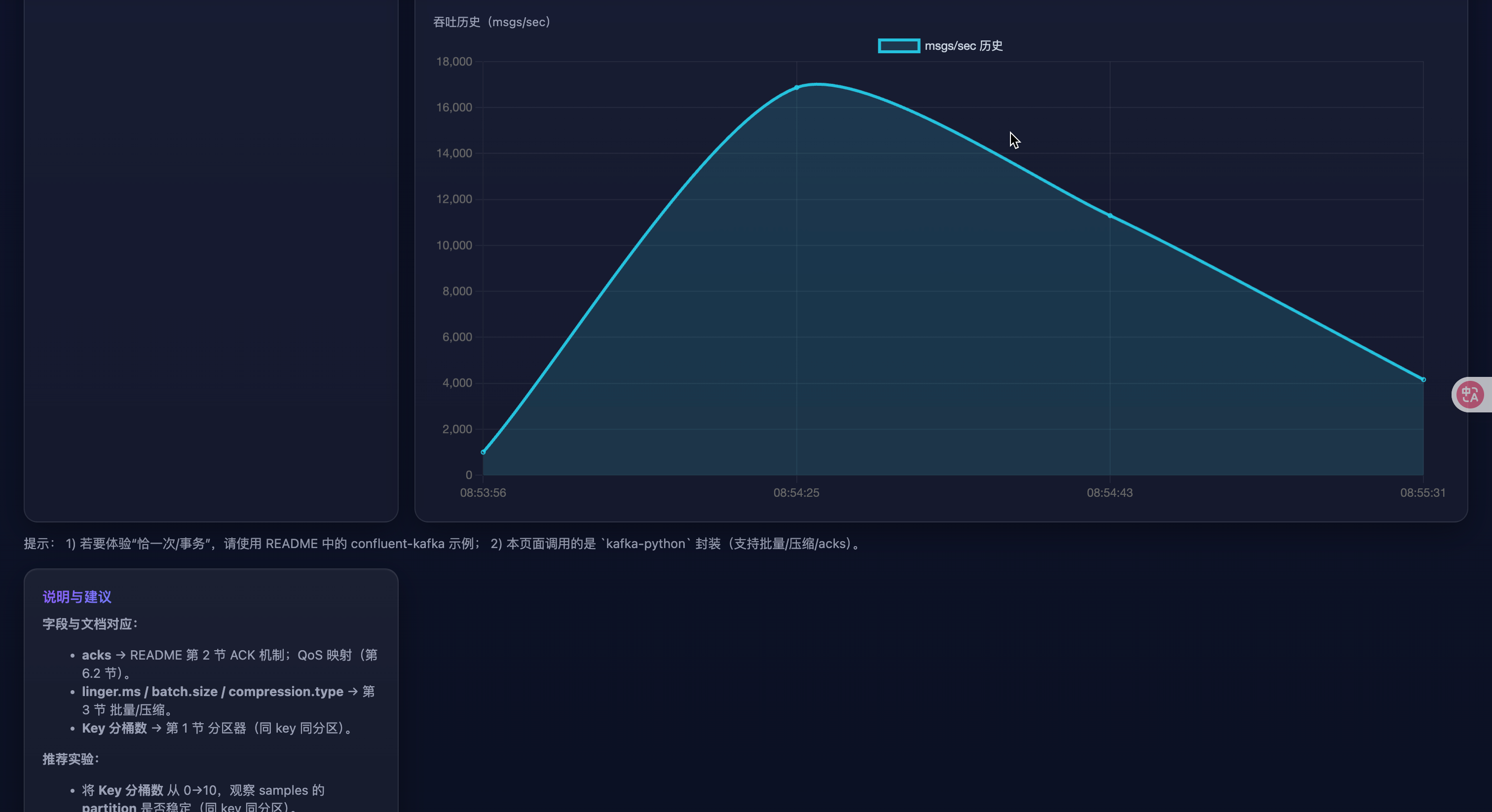The width and height of the screenshot is (1492, 812).
Task: Click the 08:55:31 x-axis time label
Action: click(x=1422, y=493)
